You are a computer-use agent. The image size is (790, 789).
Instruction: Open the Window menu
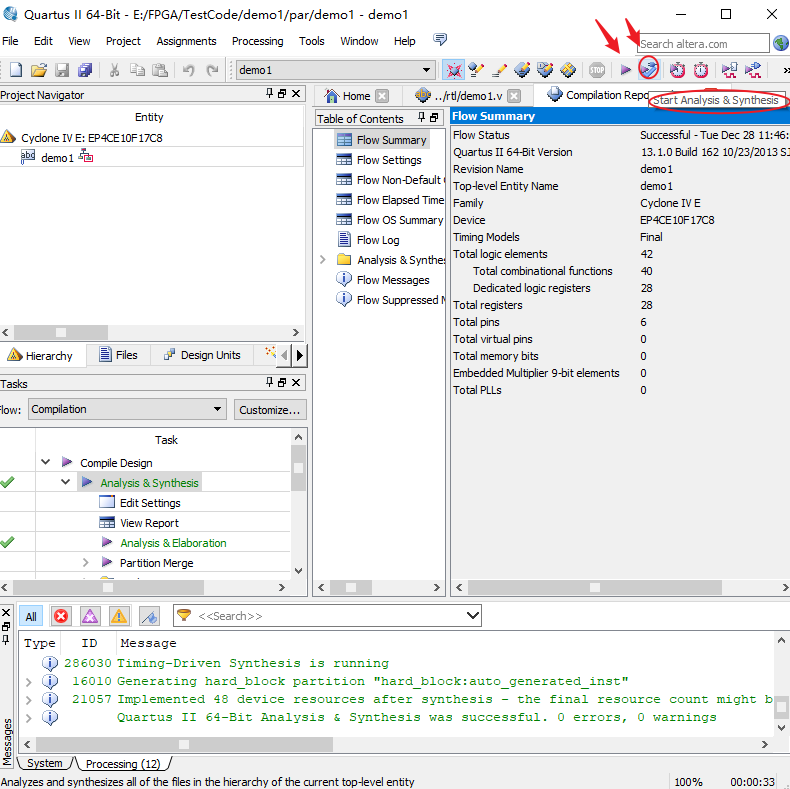(359, 41)
